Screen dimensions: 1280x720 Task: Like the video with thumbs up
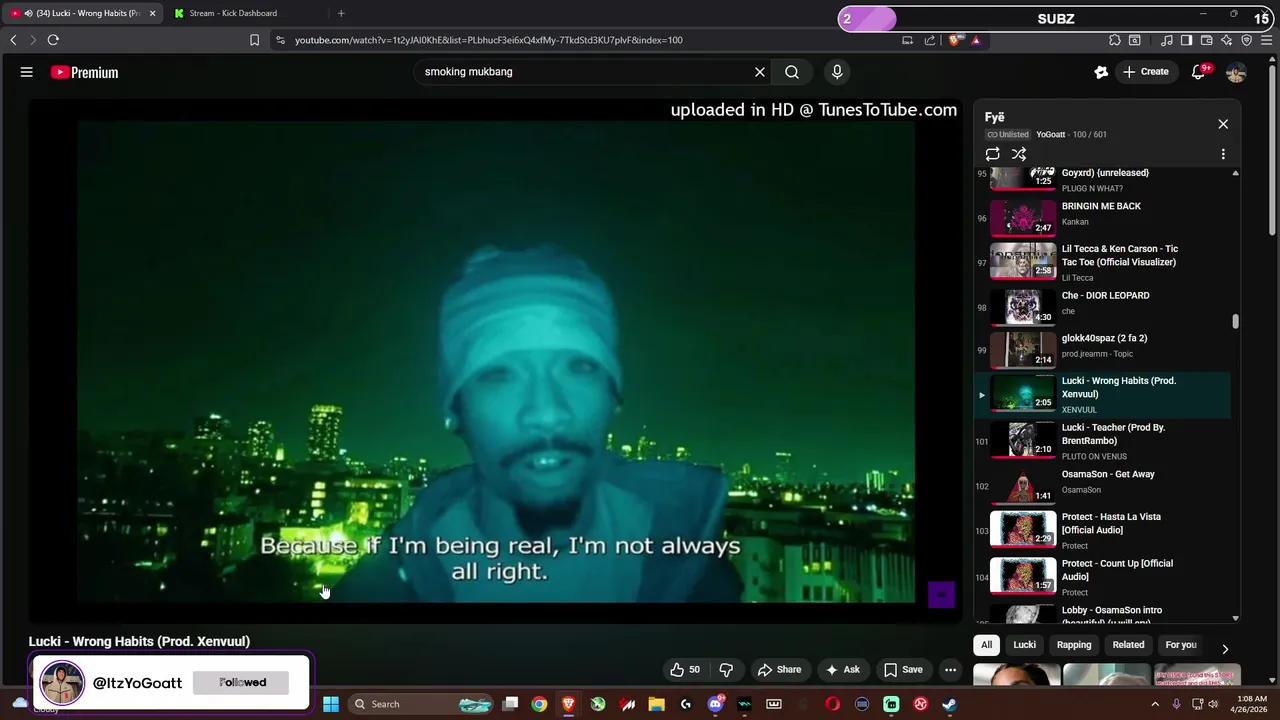coord(686,670)
